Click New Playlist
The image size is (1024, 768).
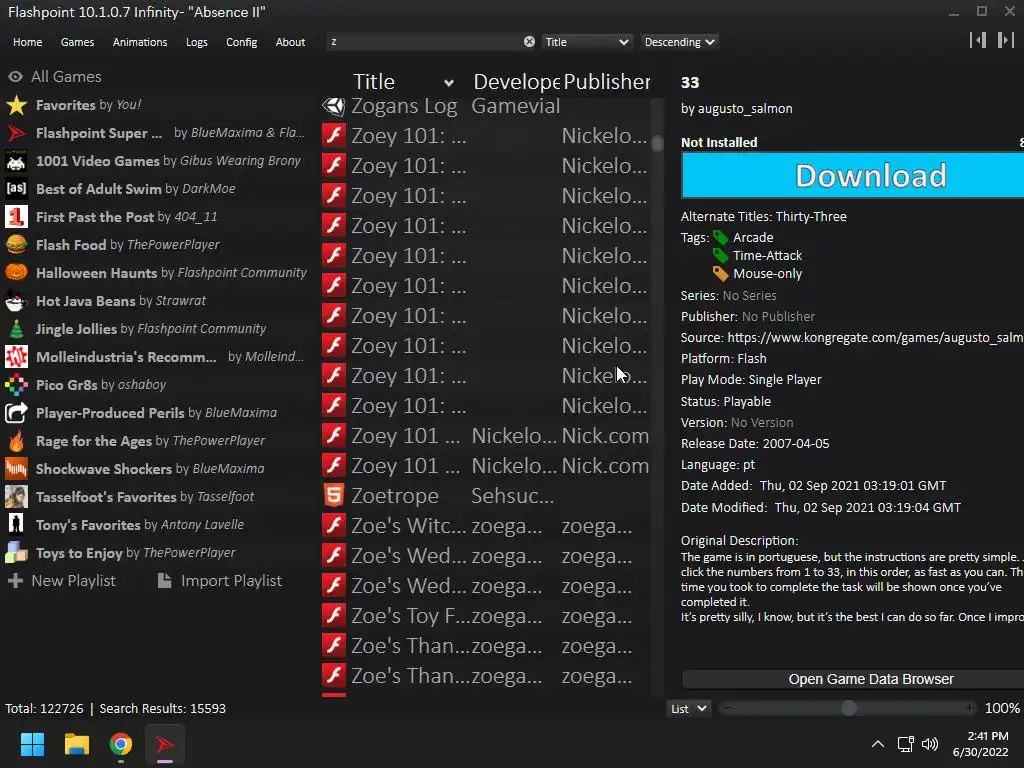pos(61,581)
